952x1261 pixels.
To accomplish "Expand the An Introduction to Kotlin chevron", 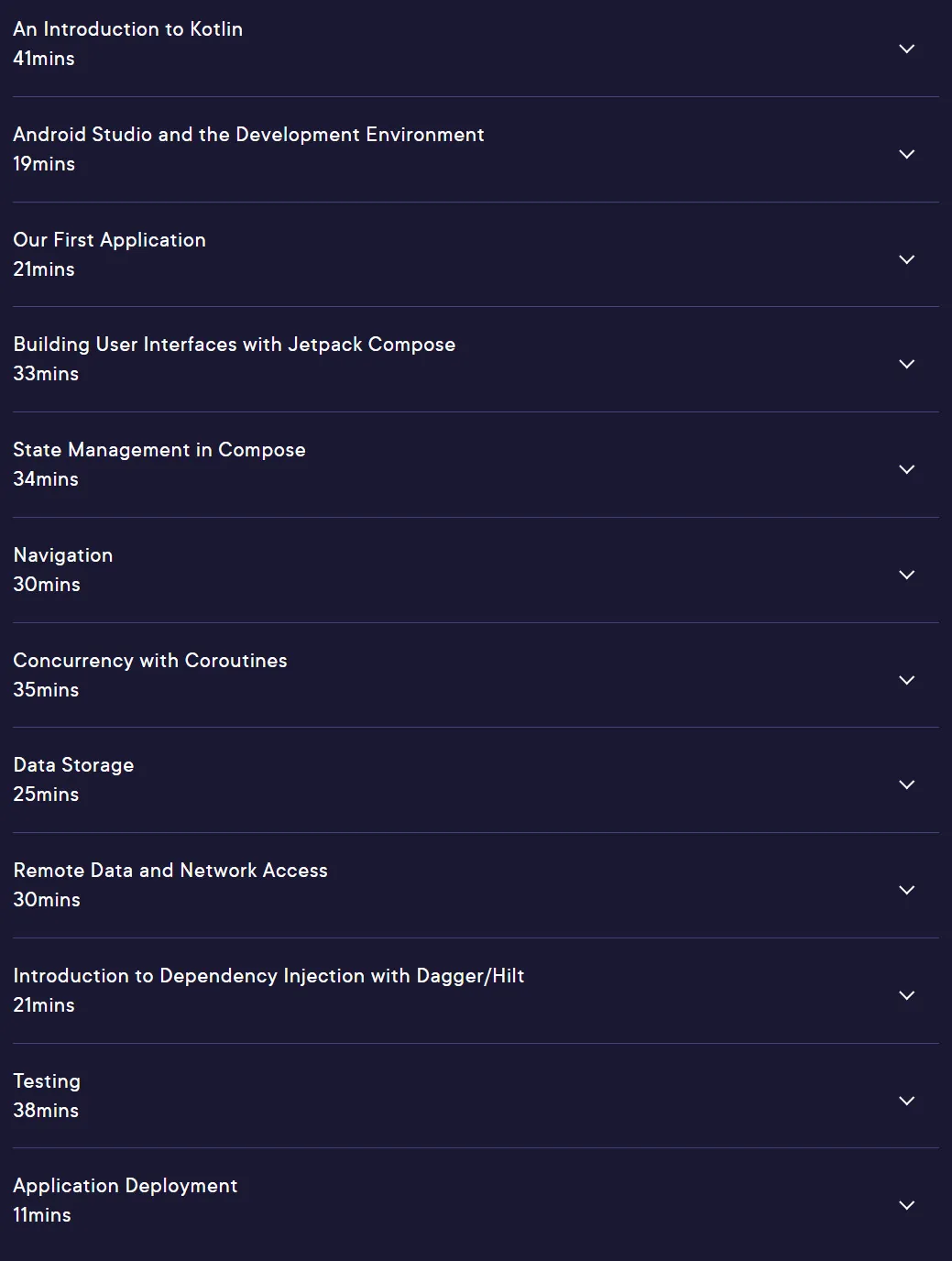I will (906, 49).
